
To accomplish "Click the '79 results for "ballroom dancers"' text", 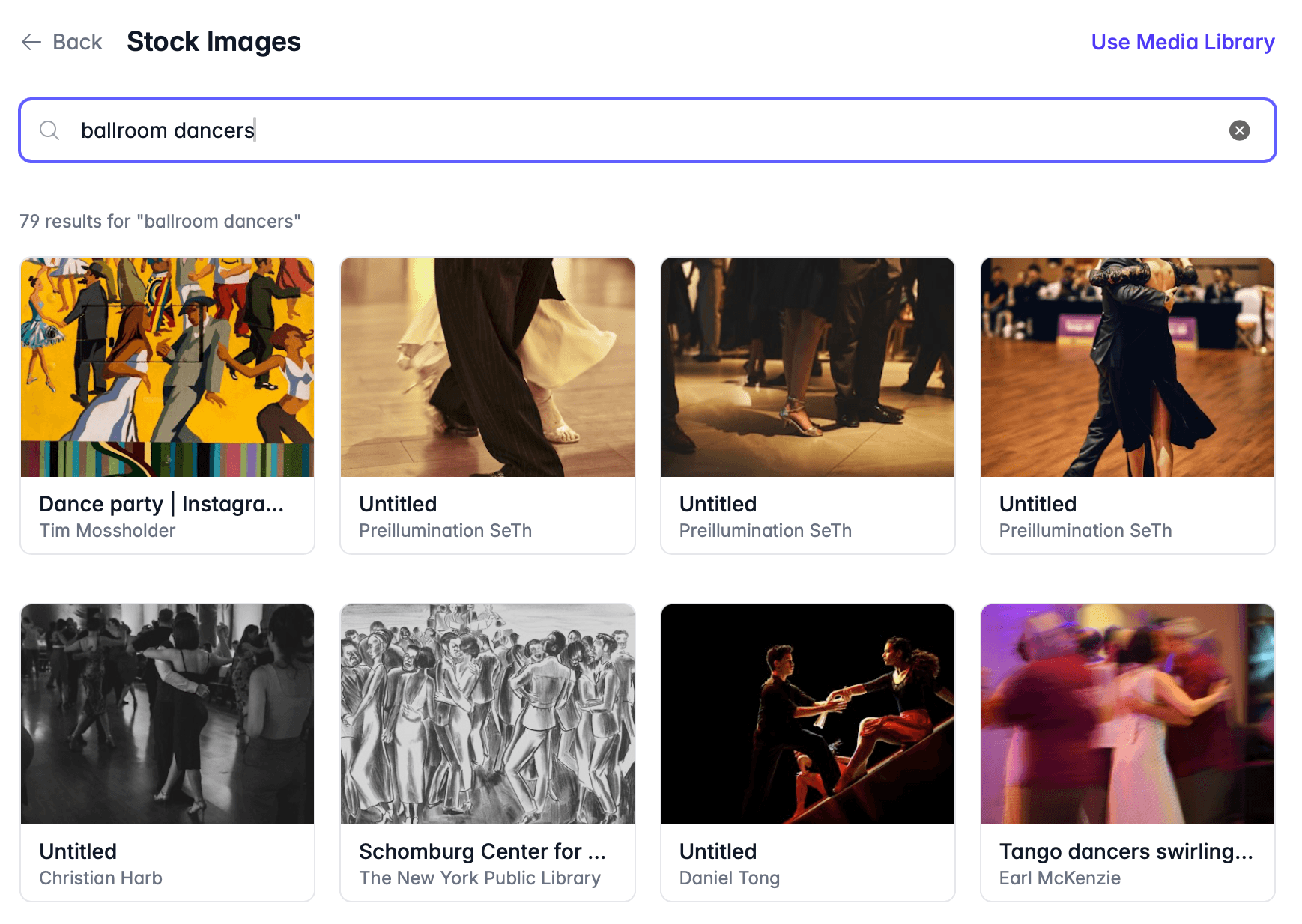I will (160, 222).
